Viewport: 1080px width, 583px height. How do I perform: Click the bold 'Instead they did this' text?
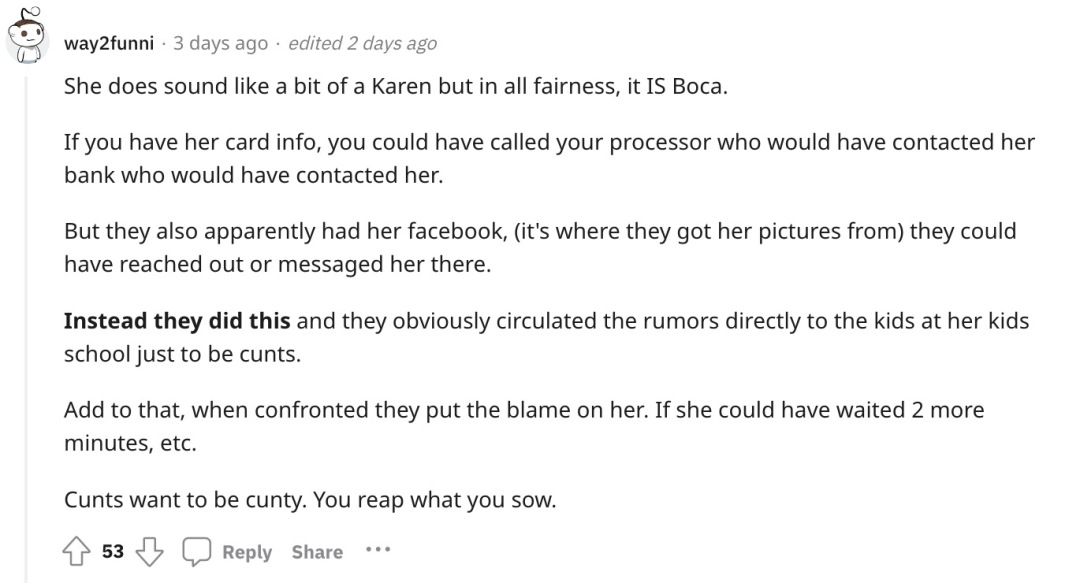[177, 321]
